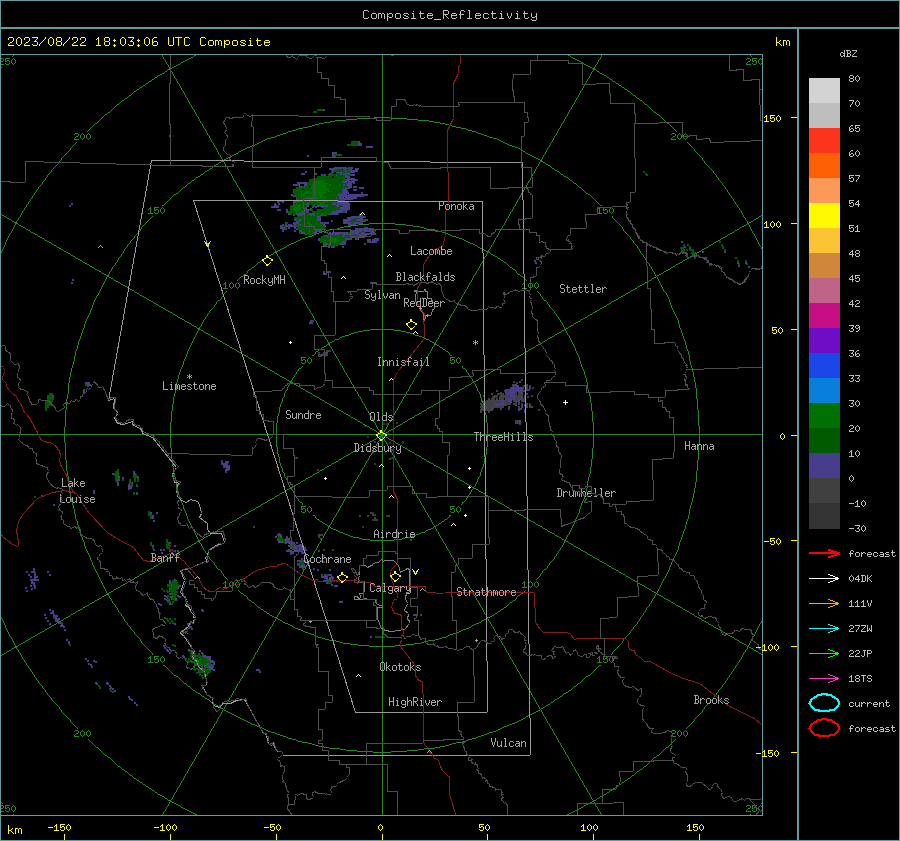The image size is (900, 841).
Task: Click the yellow diamond marker near RockyMH
Action: (267, 261)
